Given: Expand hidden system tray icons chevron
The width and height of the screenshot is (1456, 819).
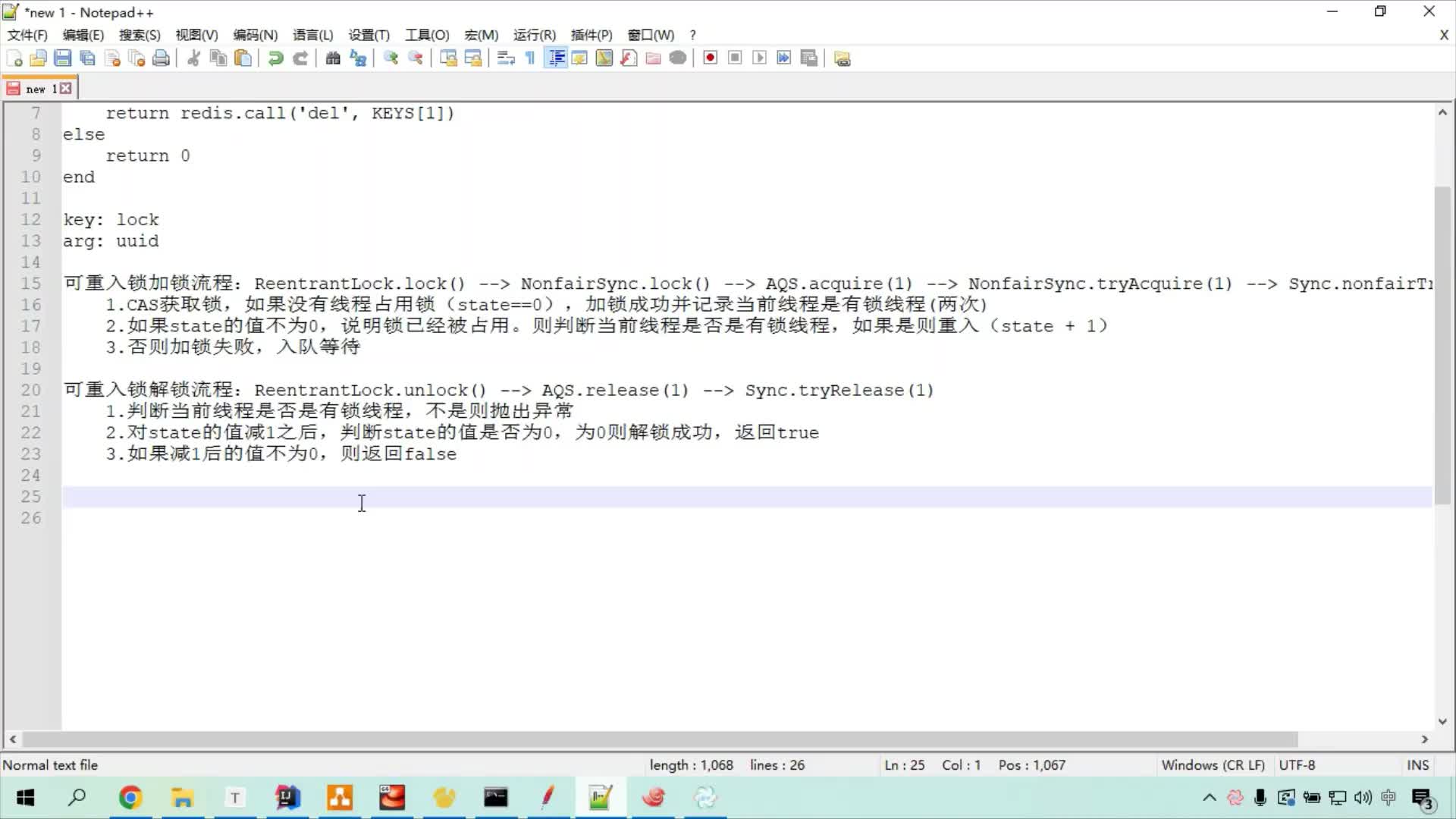Looking at the screenshot, I should [x=1210, y=798].
